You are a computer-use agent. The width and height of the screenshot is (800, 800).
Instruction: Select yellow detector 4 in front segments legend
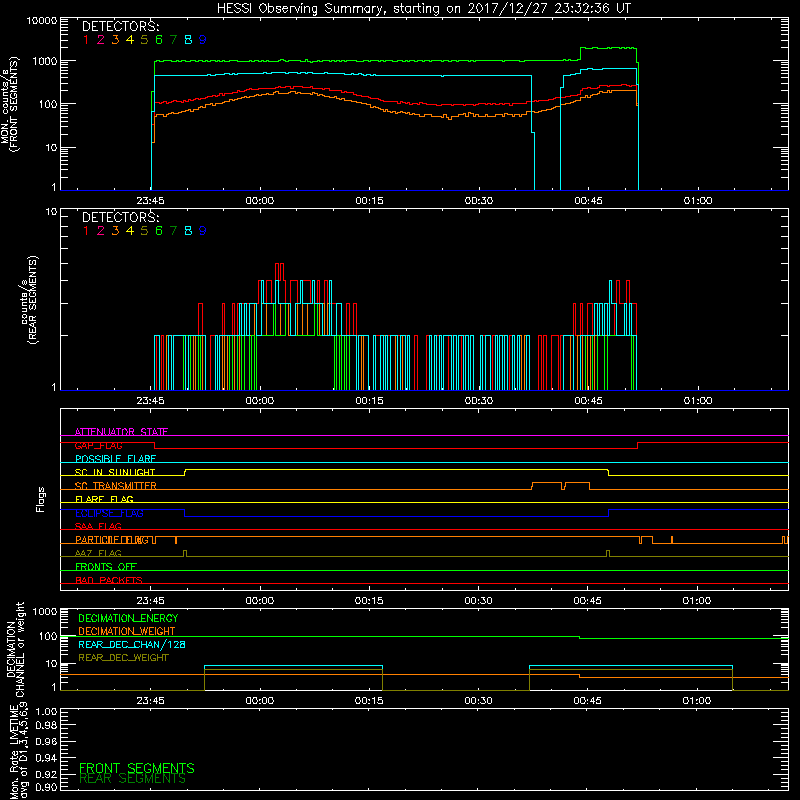coord(130,40)
